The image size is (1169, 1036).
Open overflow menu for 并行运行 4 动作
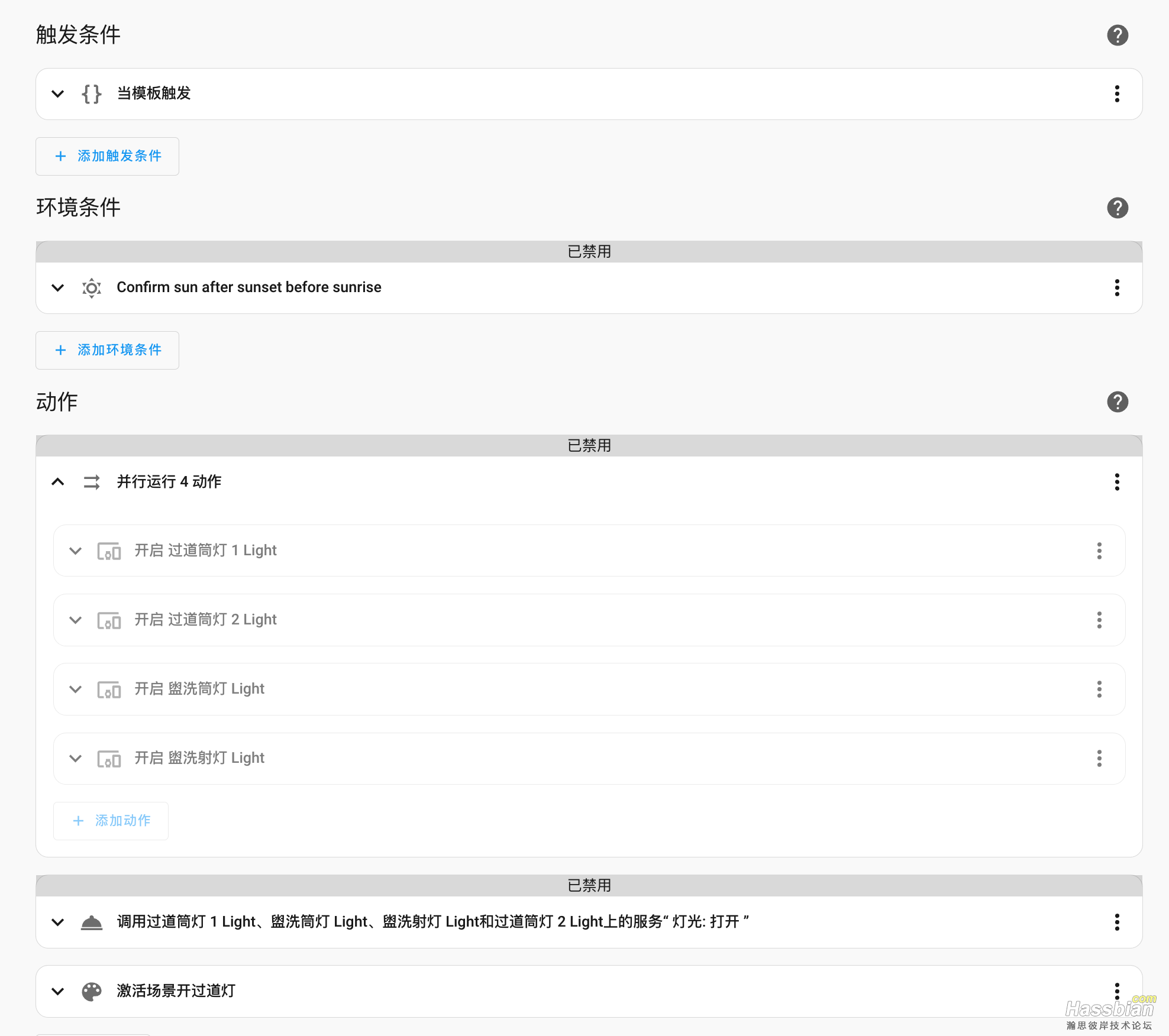1117,482
